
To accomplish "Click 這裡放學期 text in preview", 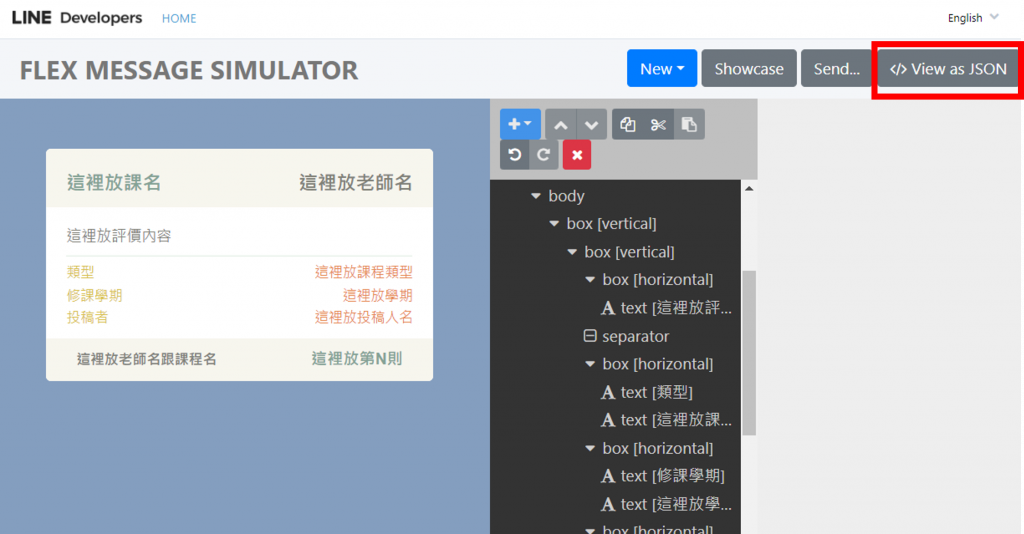I will [378, 295].
